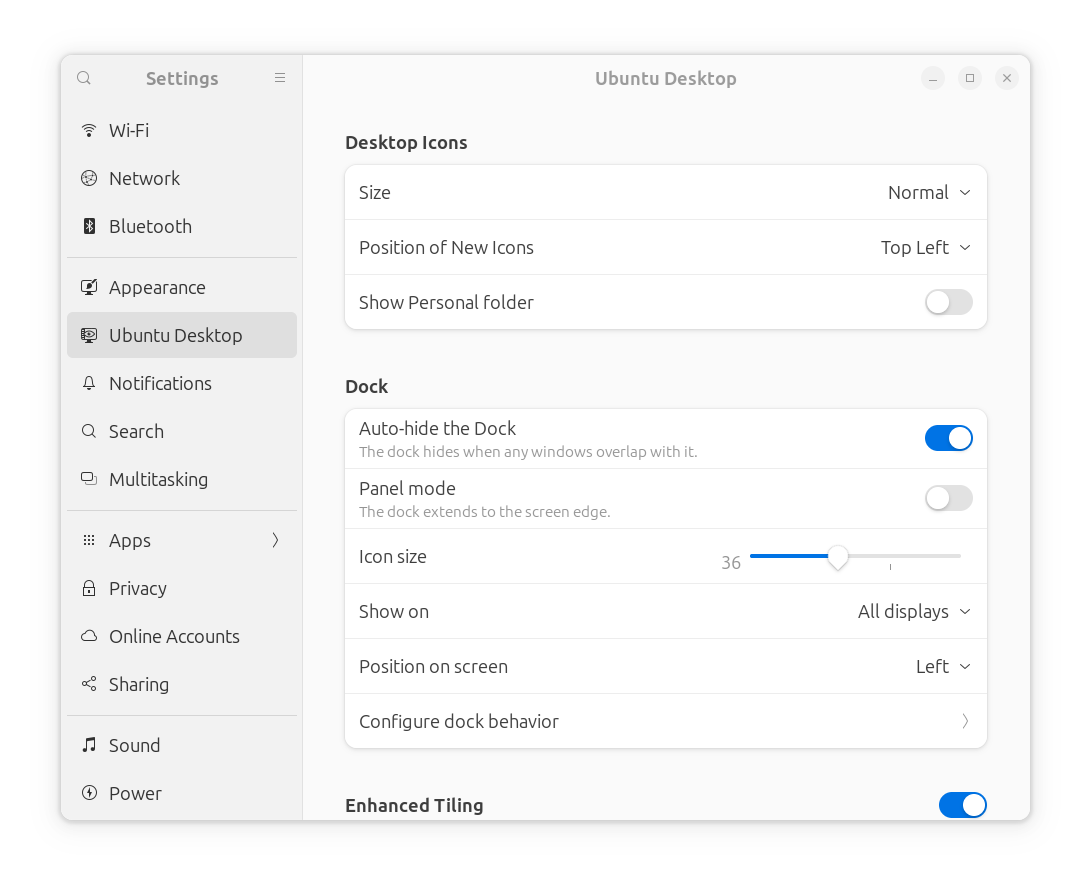Turn off Enhanced Tiling switch
1091x887 pixels.
click(x=962, y=805)
